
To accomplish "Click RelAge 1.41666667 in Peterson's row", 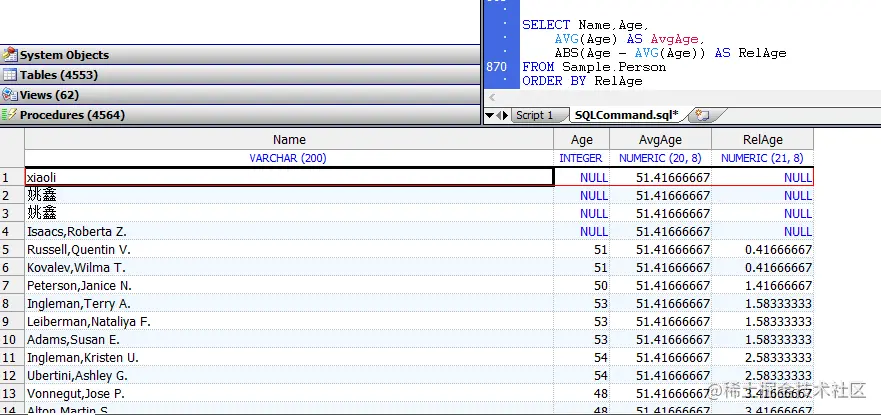I will [762, 285].
